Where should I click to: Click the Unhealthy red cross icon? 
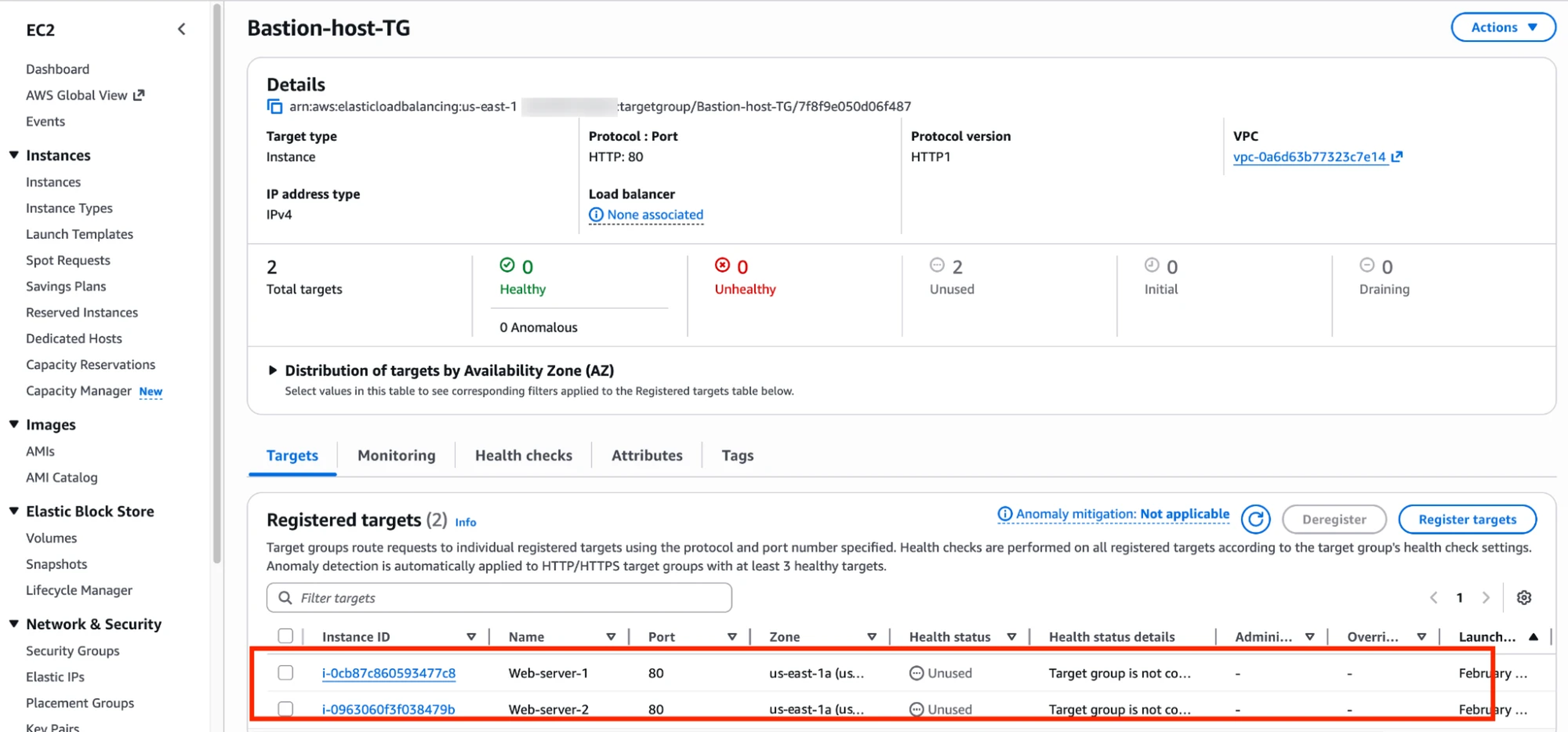[722, 265]
